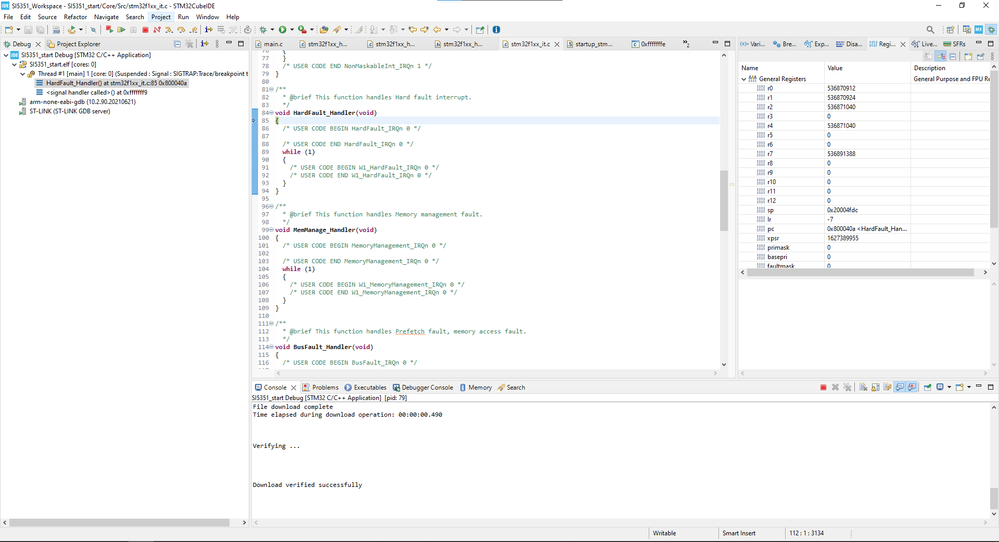Image resolution: width=999 pixels, height=542 pixels.
Task: Click the search magnifier icon in top right
Action: pyautogui.click(x=930, y=30)
